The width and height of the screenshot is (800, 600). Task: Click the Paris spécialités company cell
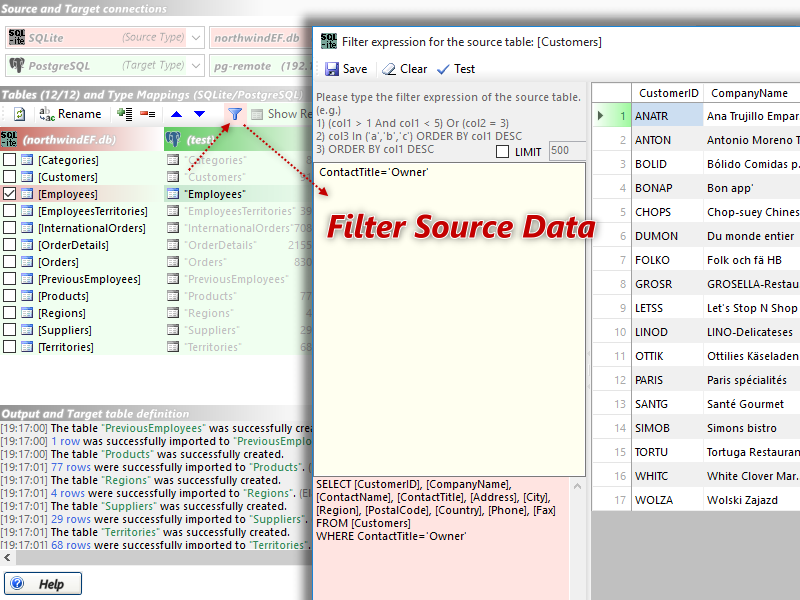752,380
